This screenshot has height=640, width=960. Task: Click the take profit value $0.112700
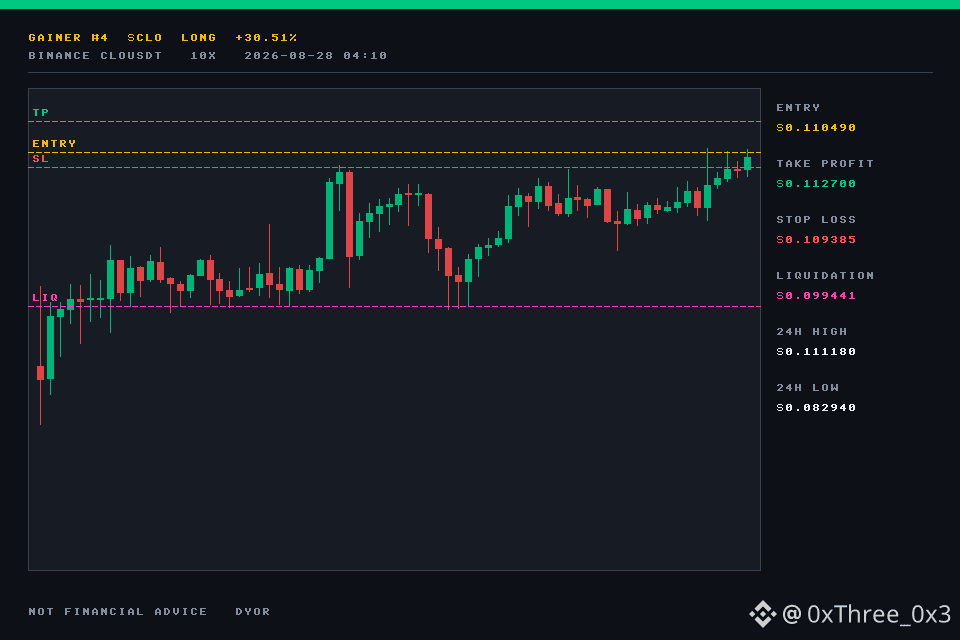tap(816, 184)
